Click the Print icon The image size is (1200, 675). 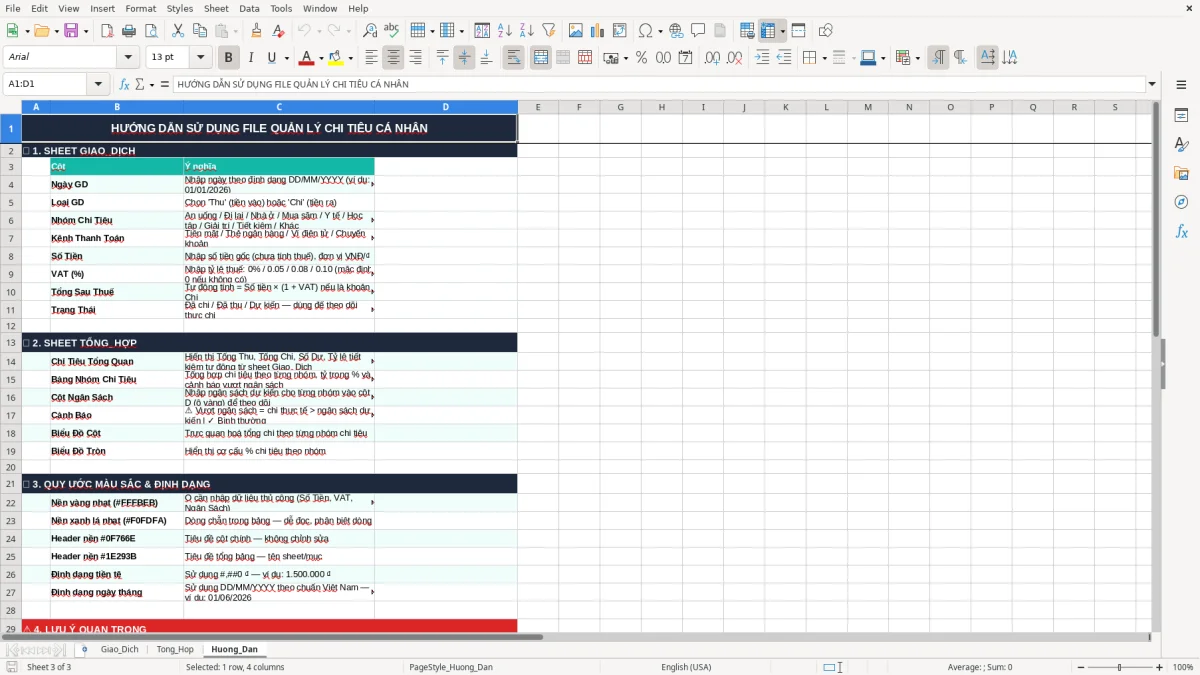[x=130, y=31]
